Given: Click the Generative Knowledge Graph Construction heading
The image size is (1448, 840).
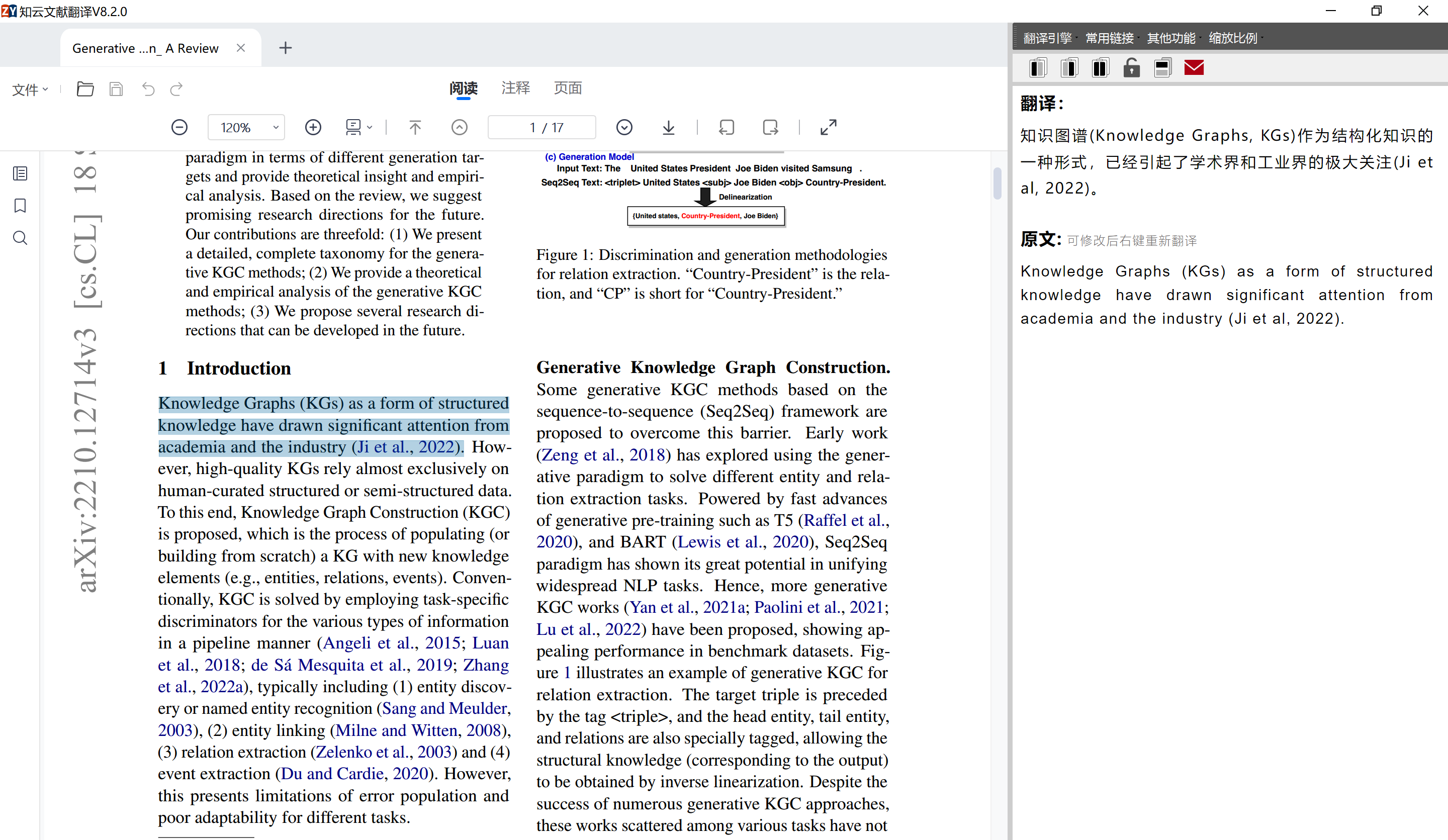Looking at the screenshot, I should 713,367.
